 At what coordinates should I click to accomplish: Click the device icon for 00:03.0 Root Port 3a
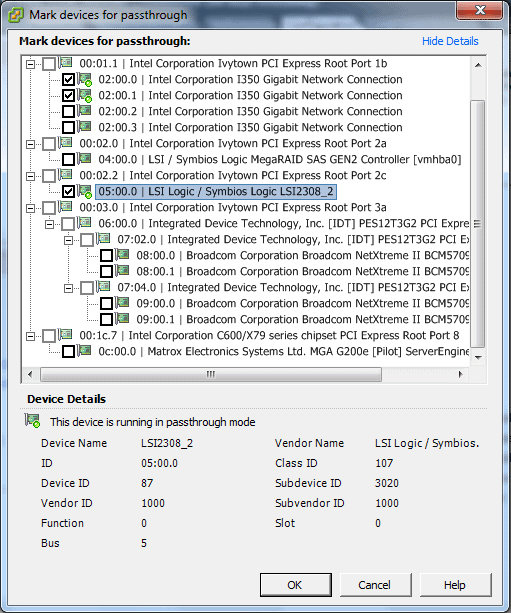pos(66,206)
